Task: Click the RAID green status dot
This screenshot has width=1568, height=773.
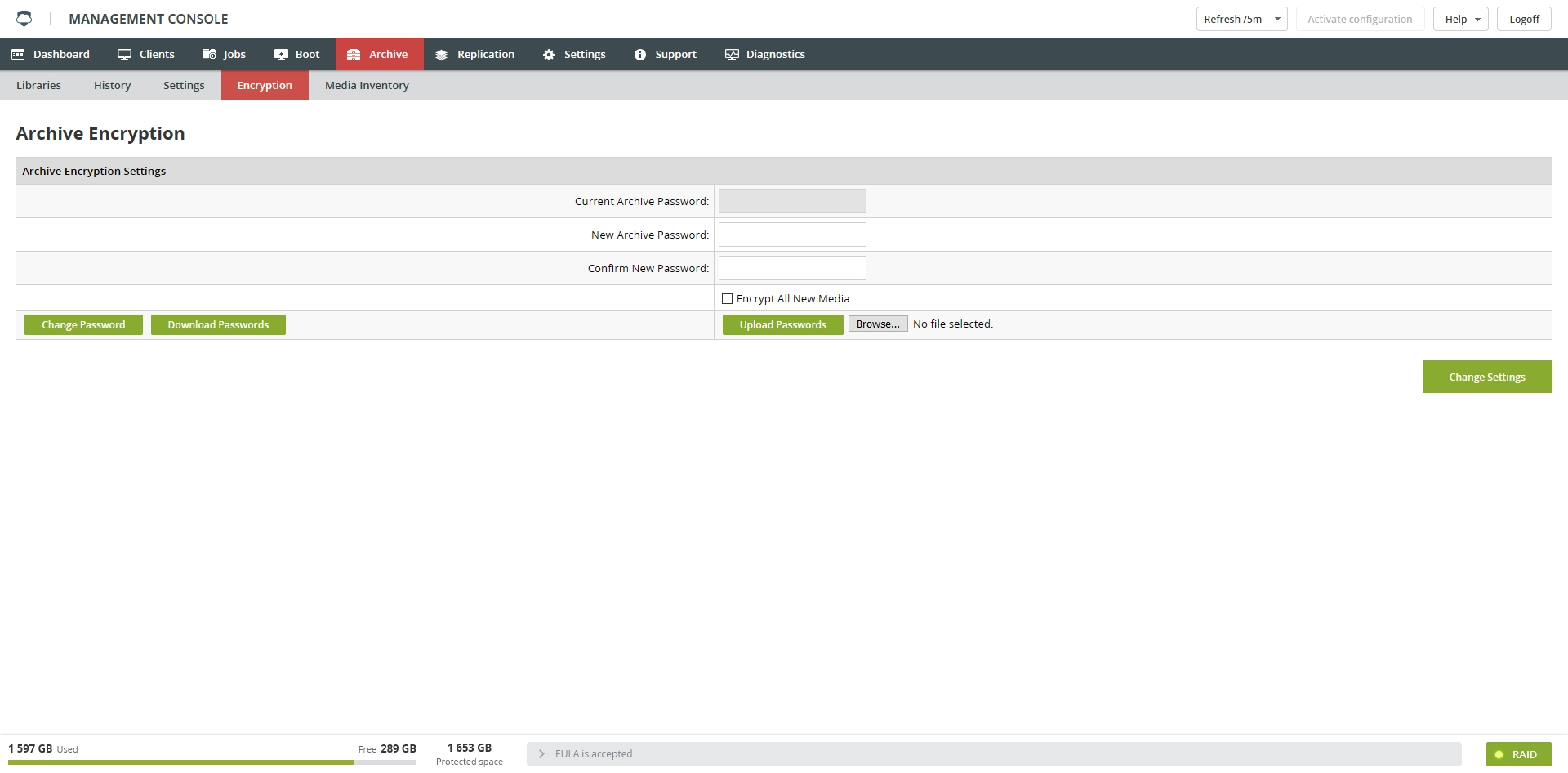Action: (1499, 754)
